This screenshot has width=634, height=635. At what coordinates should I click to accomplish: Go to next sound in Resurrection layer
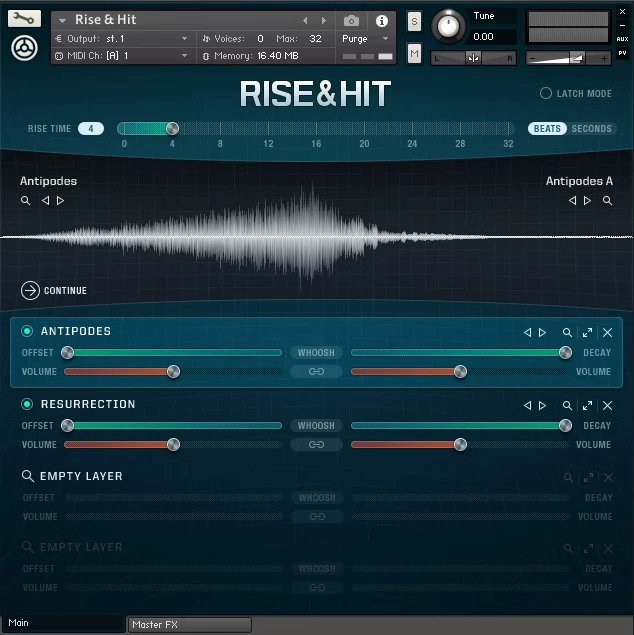coord(543,405)
